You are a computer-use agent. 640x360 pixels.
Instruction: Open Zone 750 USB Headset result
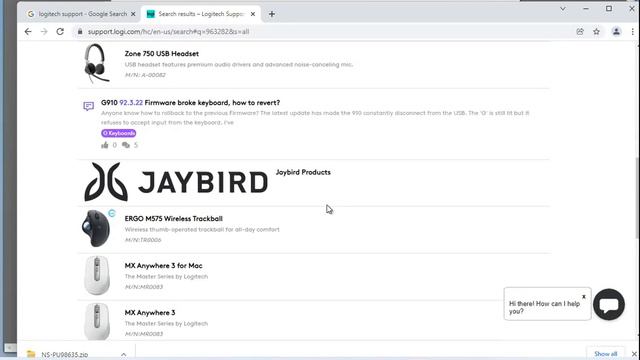click(162, 54)
